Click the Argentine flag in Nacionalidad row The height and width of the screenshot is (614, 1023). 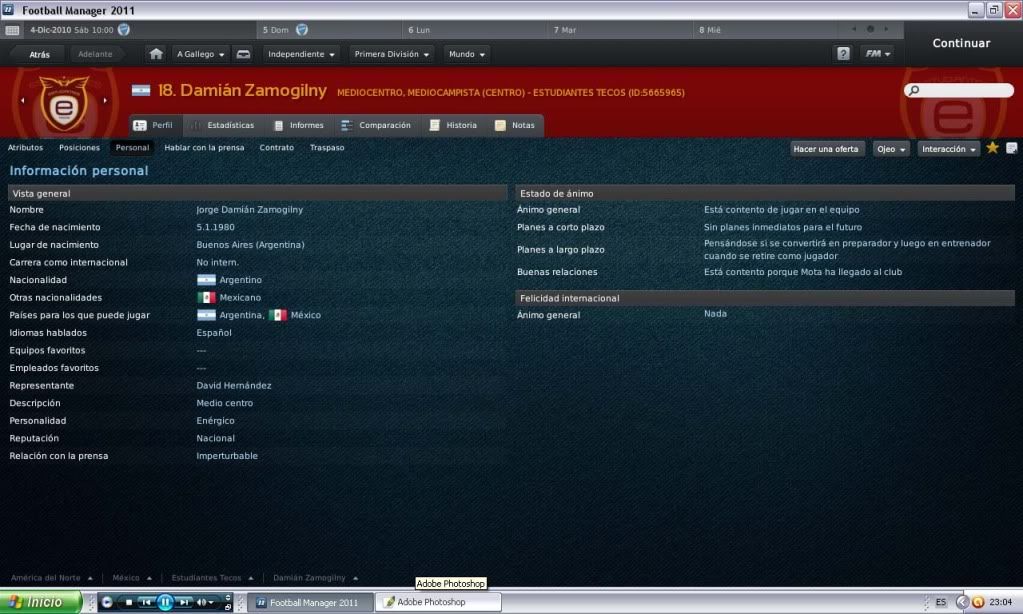click(x=206, y=280)
